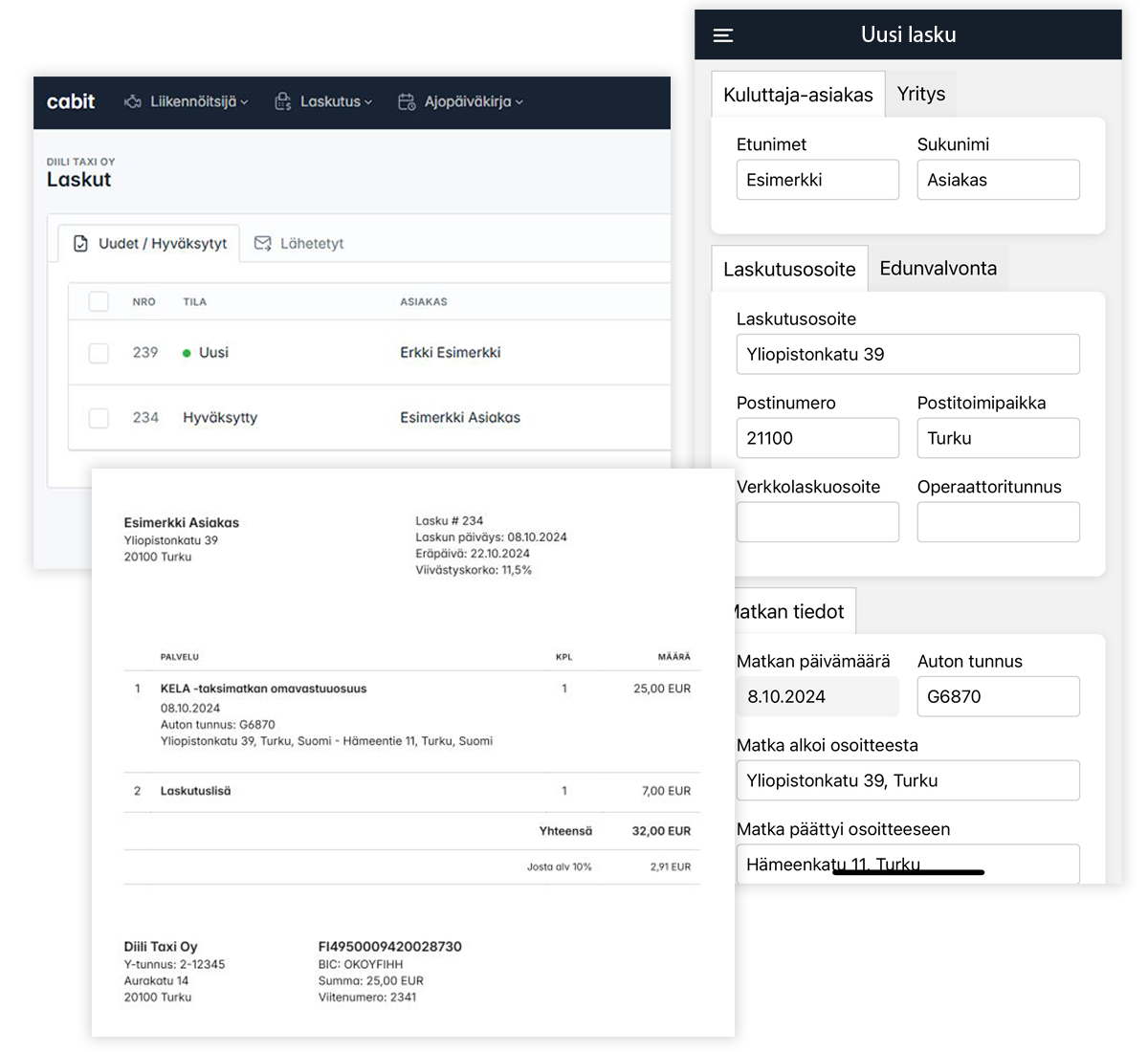The image size is (1148, 1052).
Task: Switch to the Yritys tab
Action: [920, 94]
